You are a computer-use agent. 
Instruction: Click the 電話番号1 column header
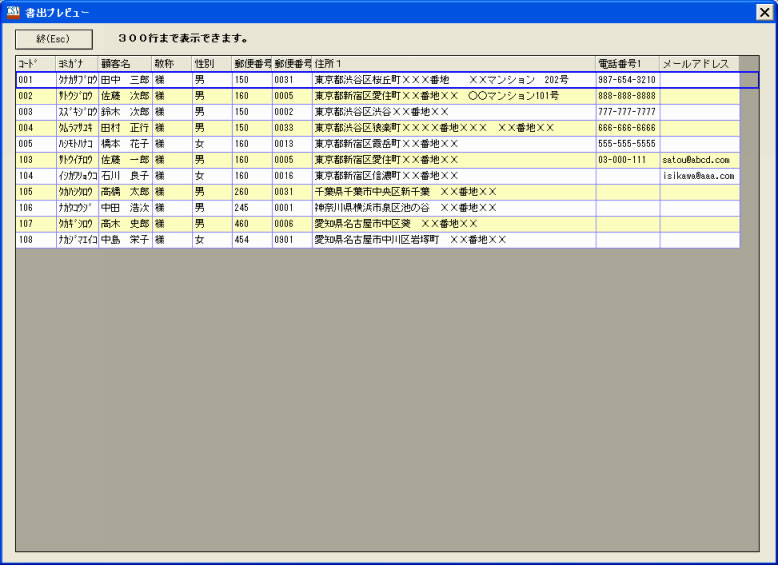pos(627,64)
